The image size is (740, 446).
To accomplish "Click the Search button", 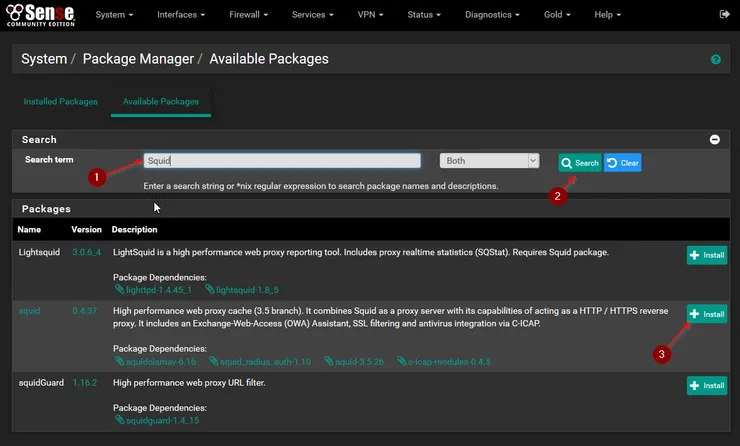I will (580, 162).
